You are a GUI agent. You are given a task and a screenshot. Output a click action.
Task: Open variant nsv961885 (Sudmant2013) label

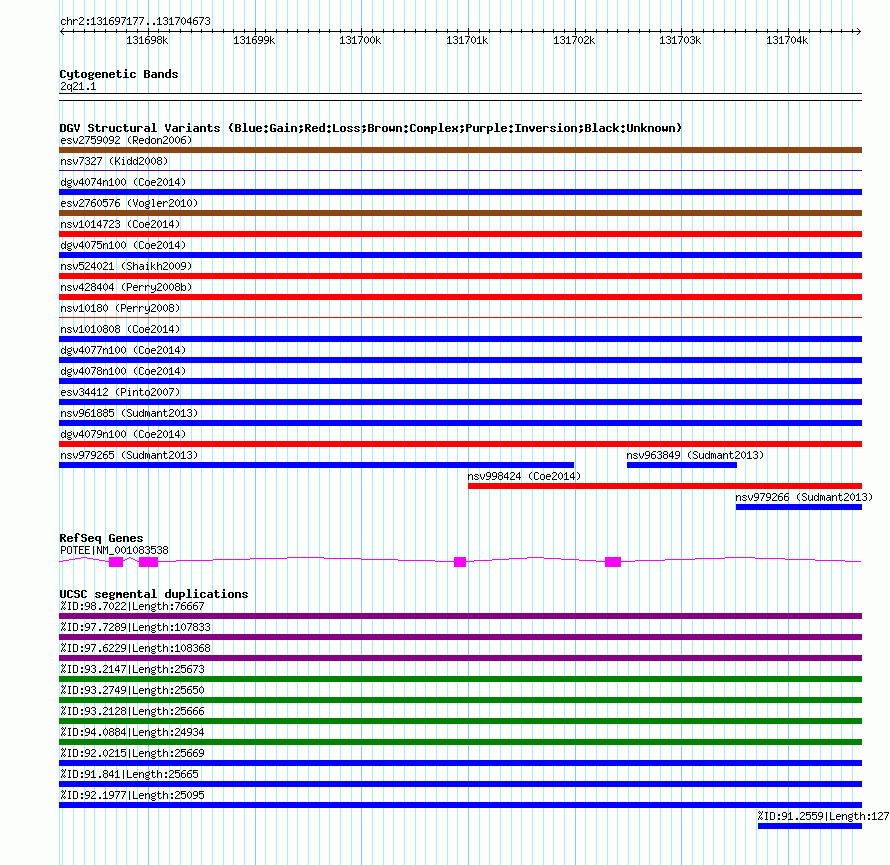click(129, 413)
